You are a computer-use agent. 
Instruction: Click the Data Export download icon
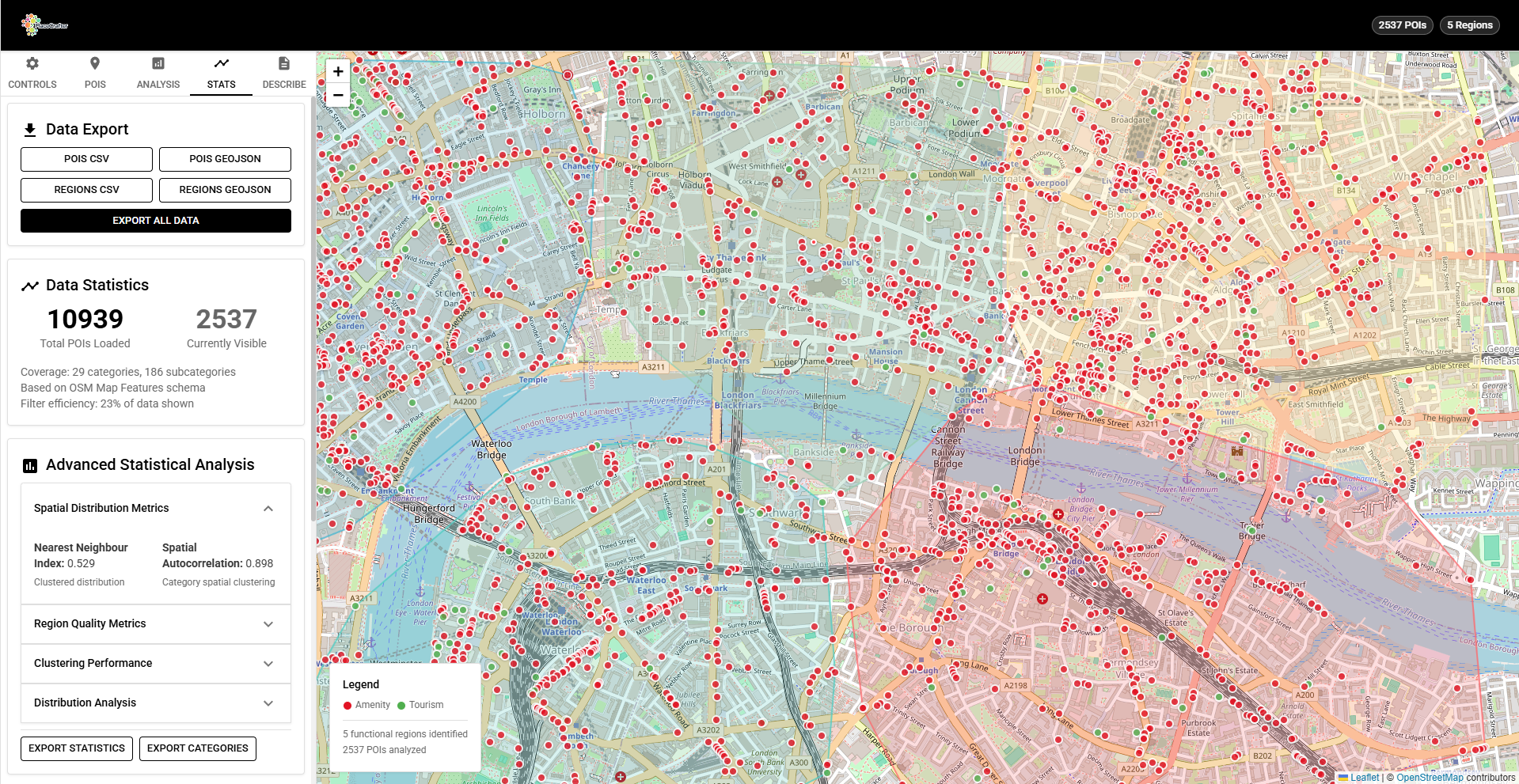pyautogui.click(x=30, y=128)
